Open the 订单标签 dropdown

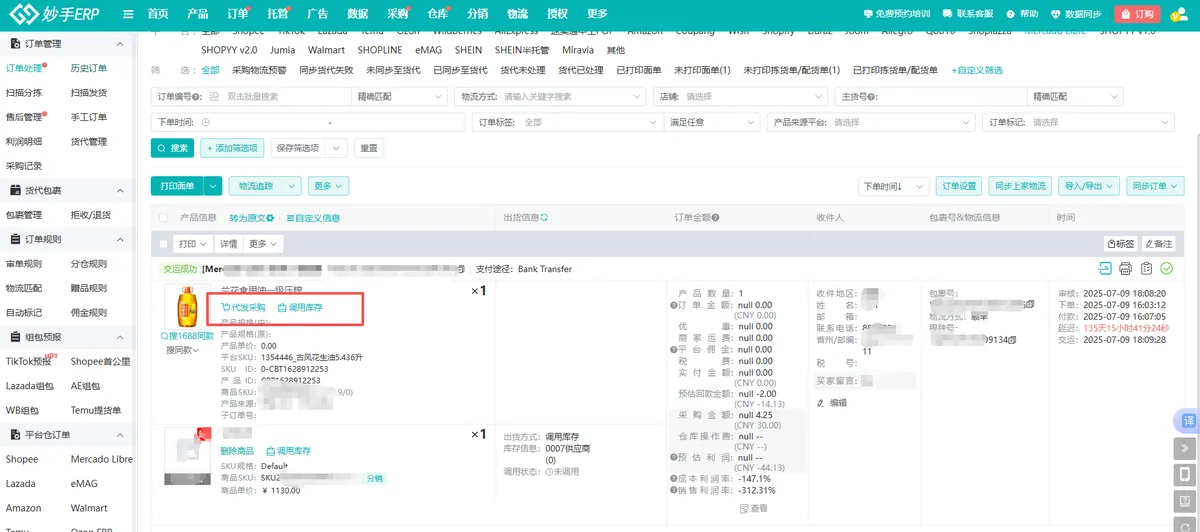568,122
